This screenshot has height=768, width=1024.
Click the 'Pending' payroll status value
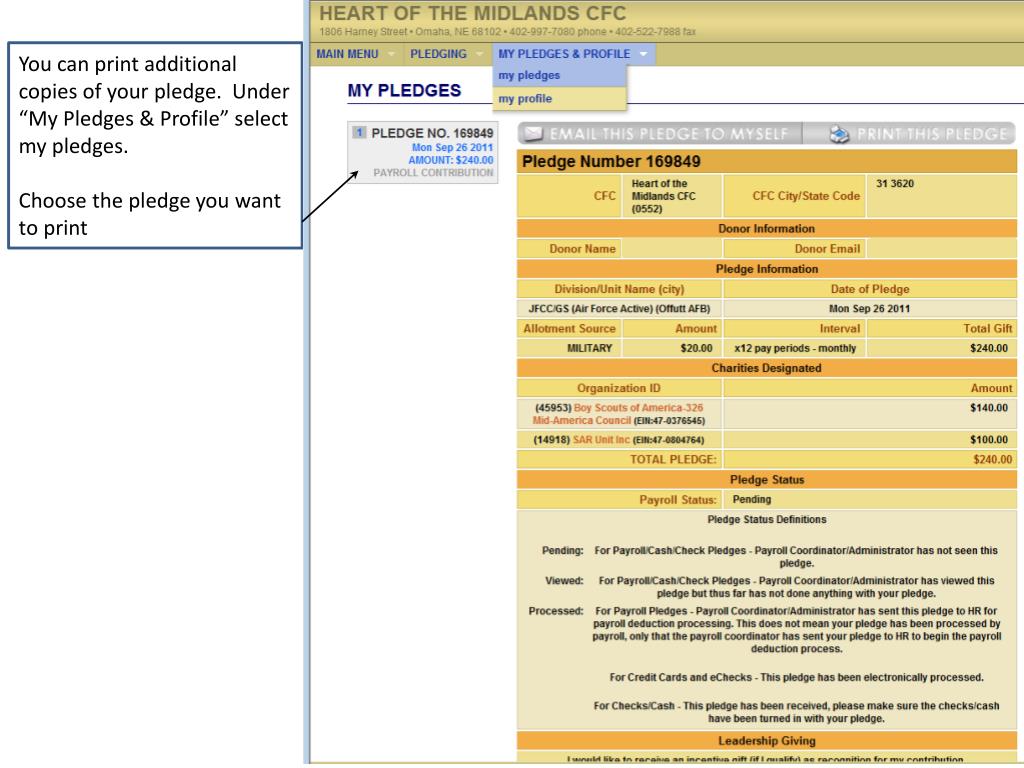click(x=752, y=500)
